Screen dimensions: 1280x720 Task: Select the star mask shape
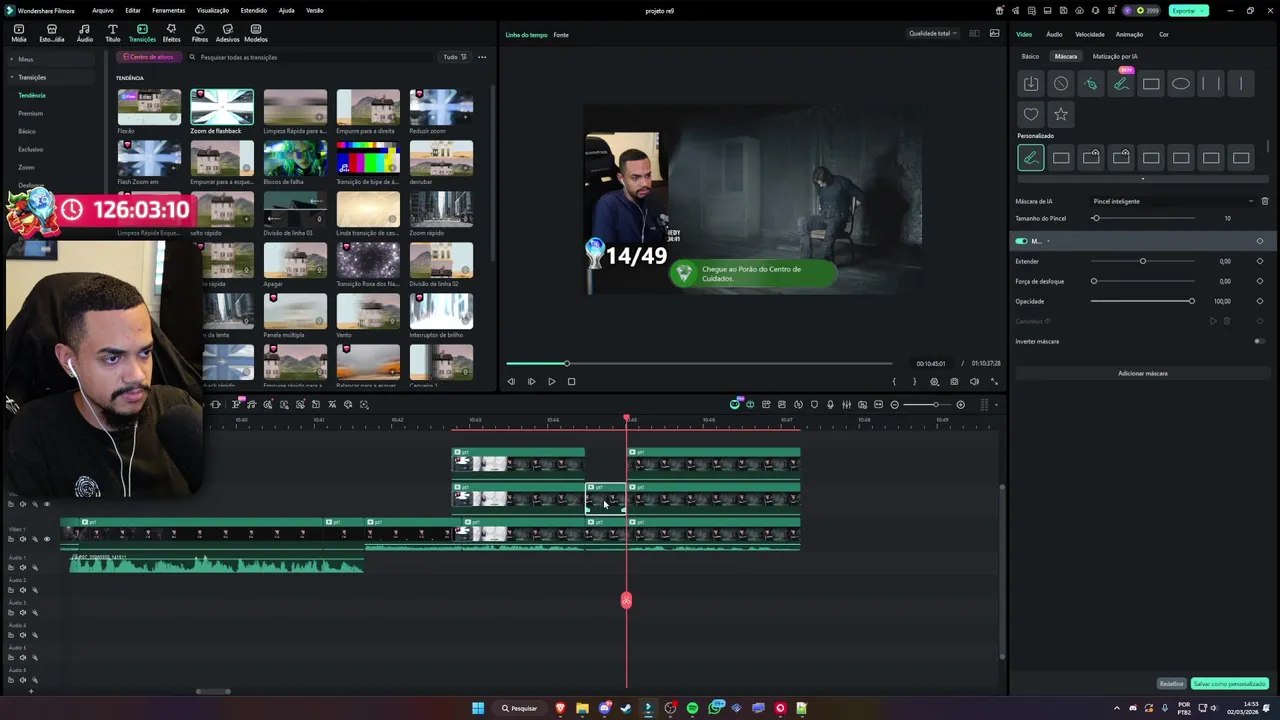click(x=1061, y=114)
